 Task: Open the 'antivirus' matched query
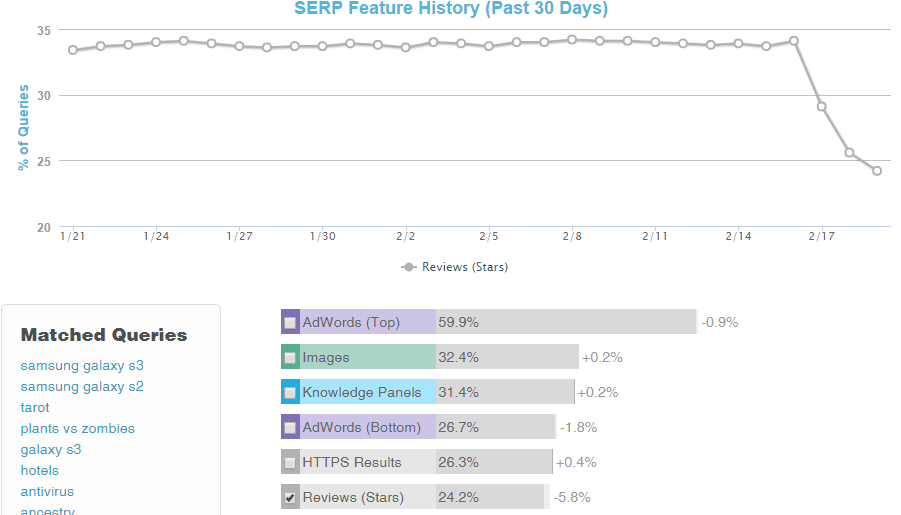click(47, 492)
